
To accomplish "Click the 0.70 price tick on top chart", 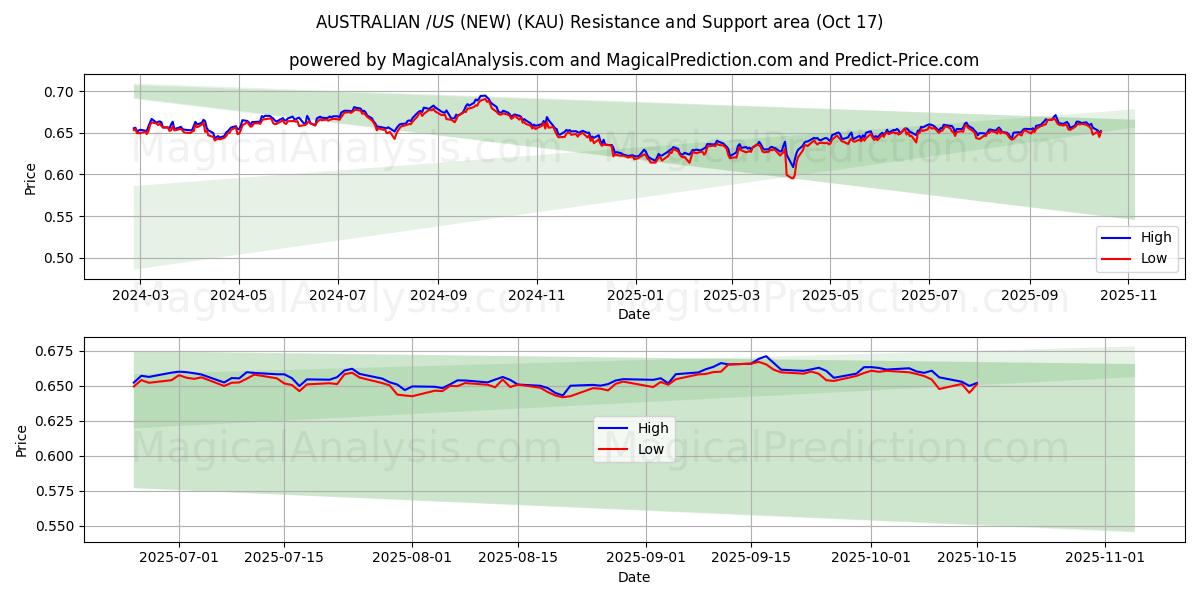I will click(59, 92).
